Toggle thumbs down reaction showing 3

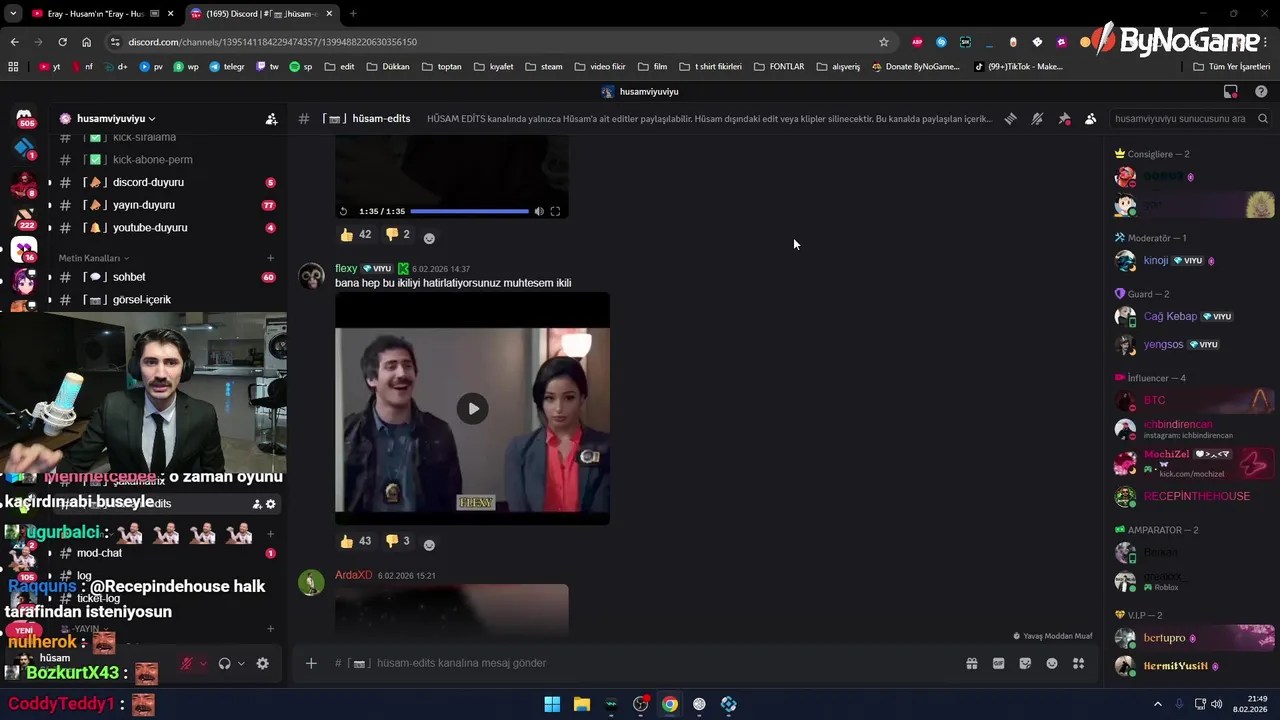click(x=398, y=541)
